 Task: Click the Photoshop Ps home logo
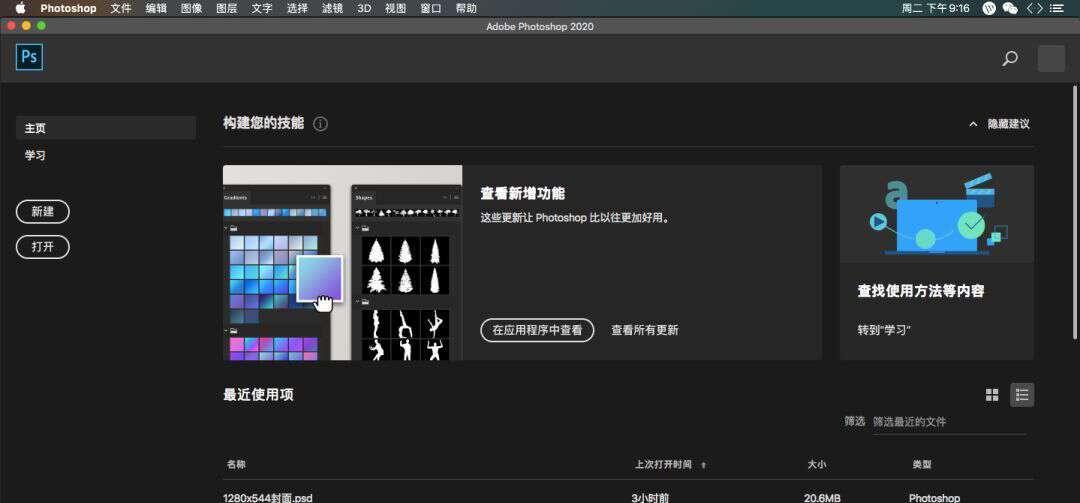[30, 57]
